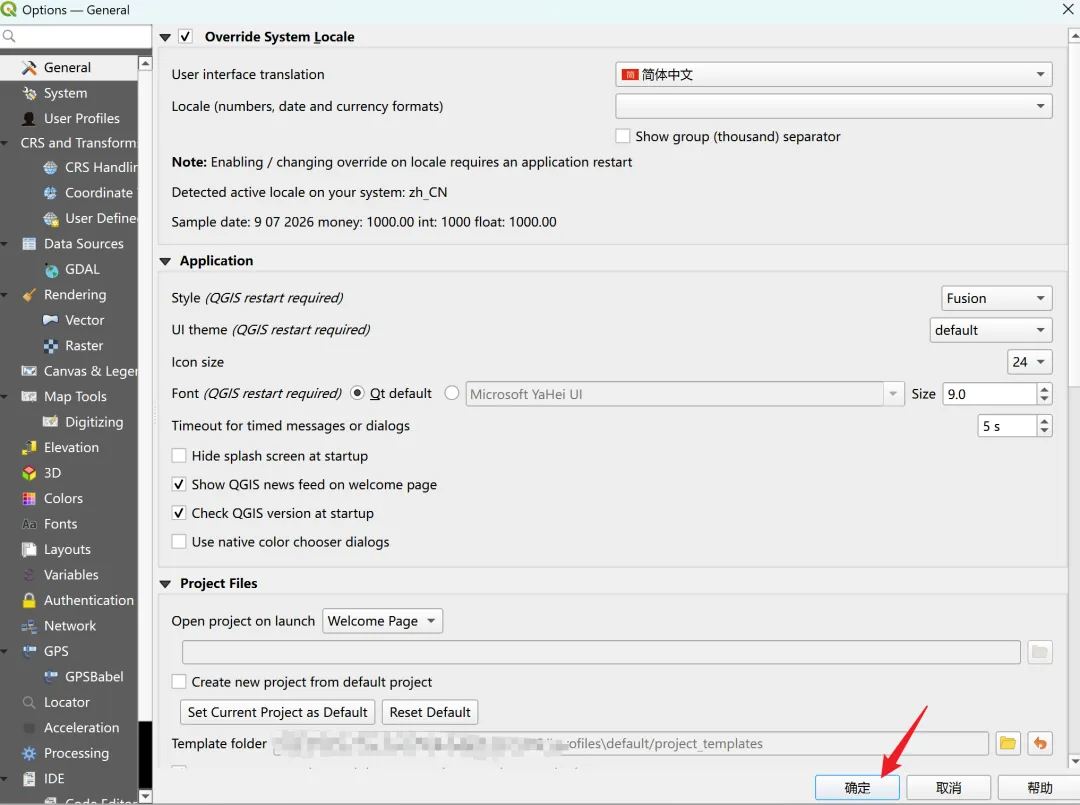Viewport: 1080px width, 805px height.
Task: Click the Rendering brush icon
Action: [29, 295]
